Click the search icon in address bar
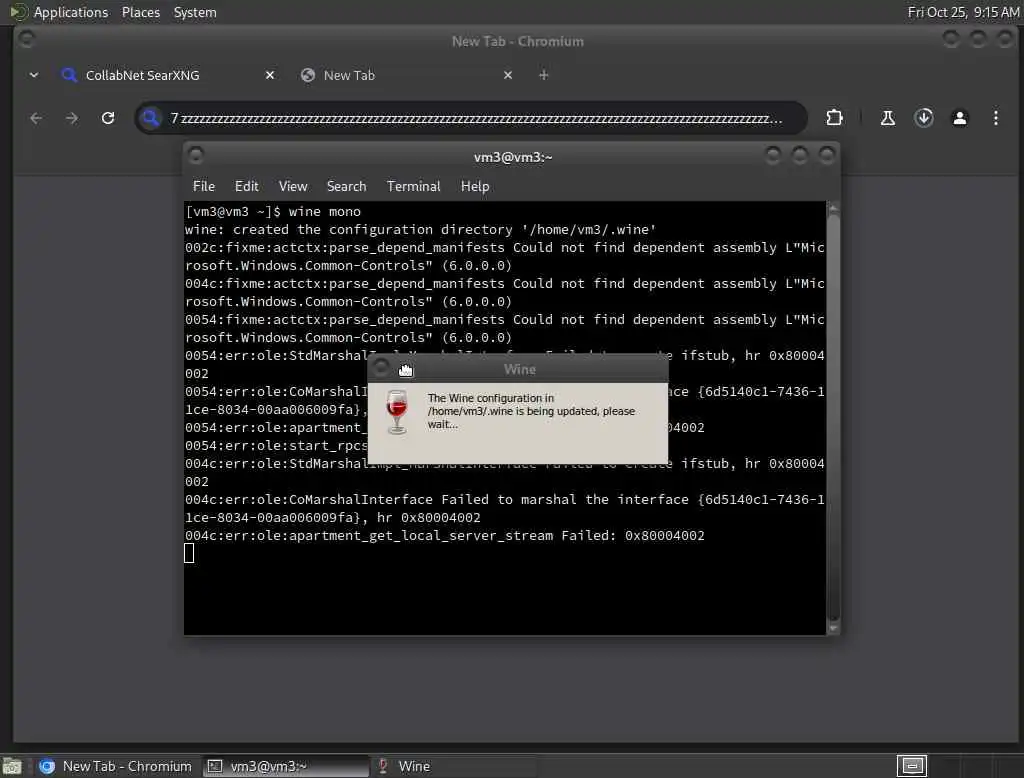This screenshot has width=1024, height=778. click(150, 118)
